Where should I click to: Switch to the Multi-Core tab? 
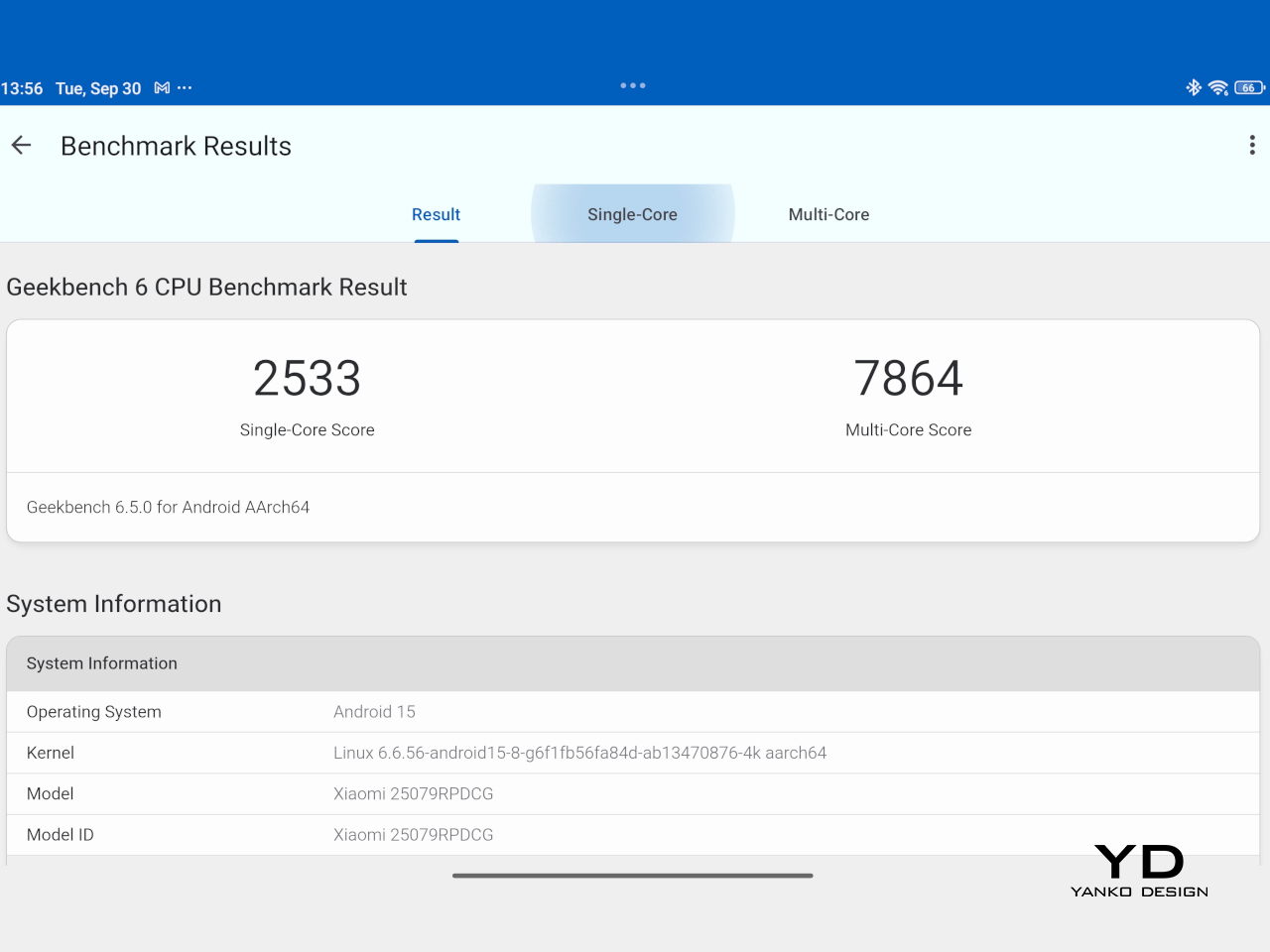tap(828, 214)
